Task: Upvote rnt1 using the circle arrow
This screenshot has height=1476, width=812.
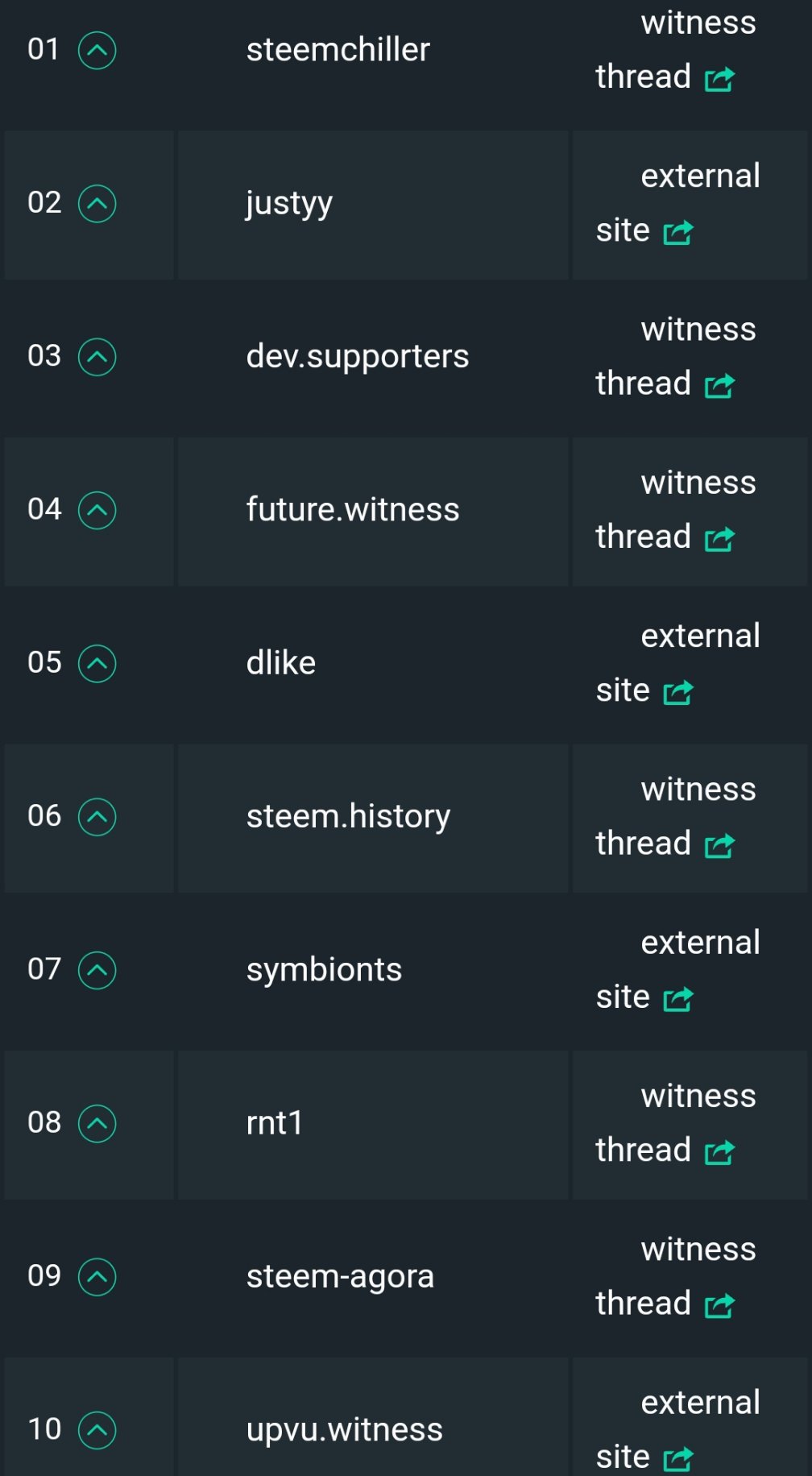Action: click(x=97, y=1123)
